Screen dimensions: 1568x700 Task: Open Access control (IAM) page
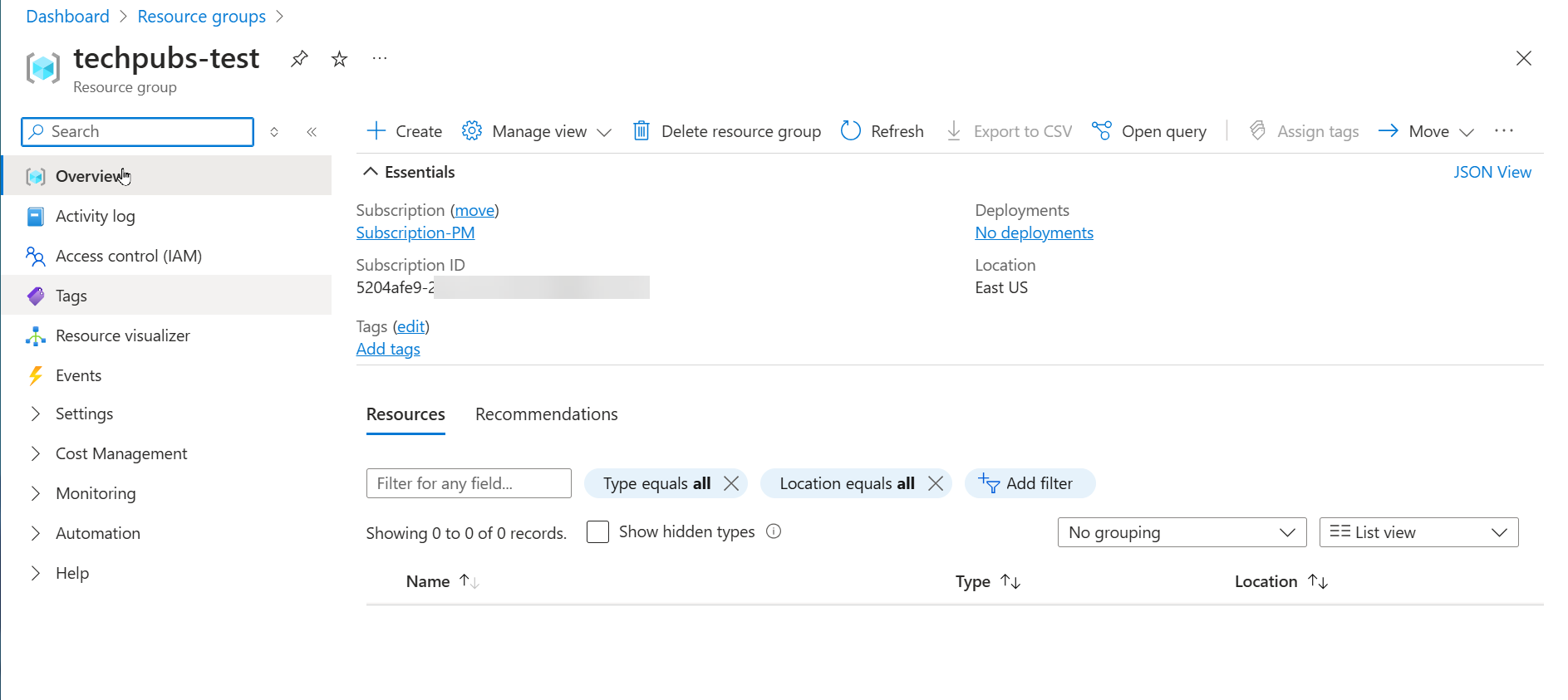[x=128, y=256]
